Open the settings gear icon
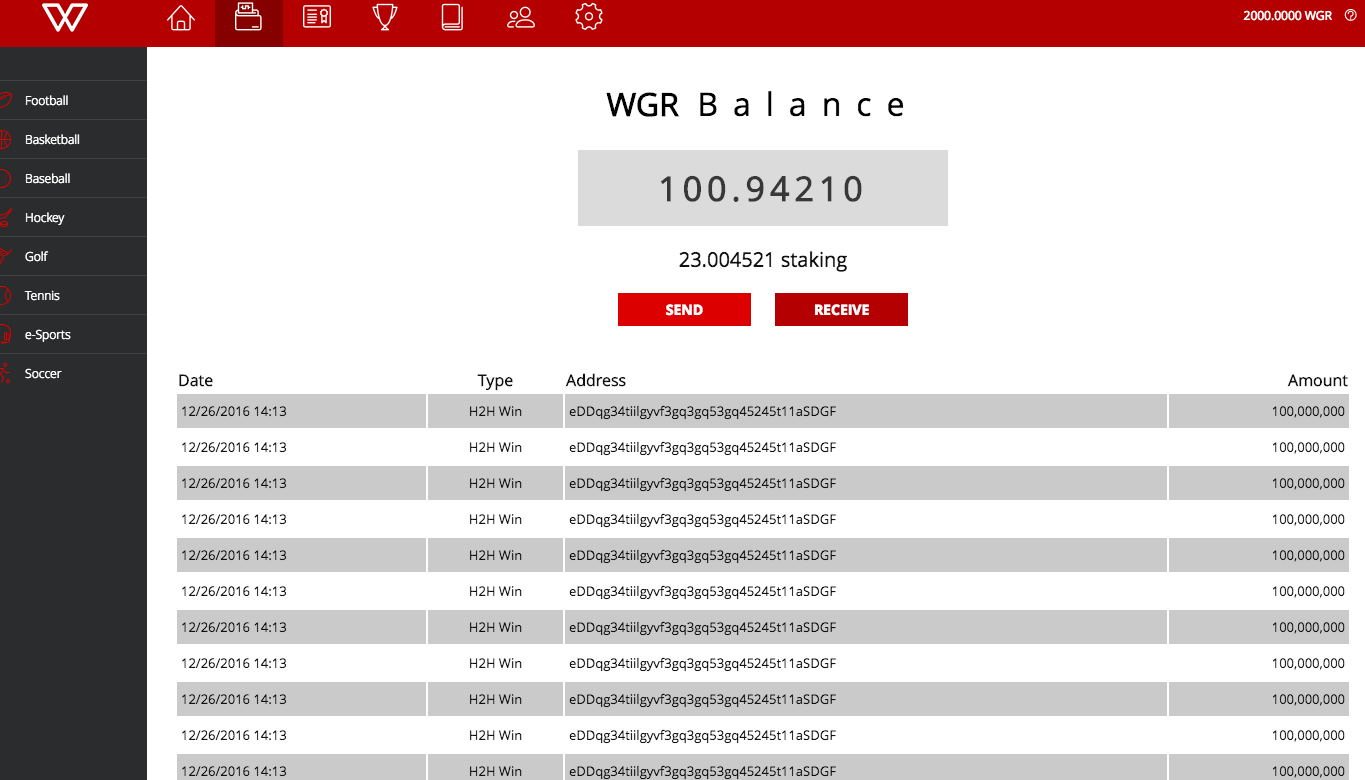This screenshot has width=1365, height=780. pyautogui.click(x=589, y=17)
